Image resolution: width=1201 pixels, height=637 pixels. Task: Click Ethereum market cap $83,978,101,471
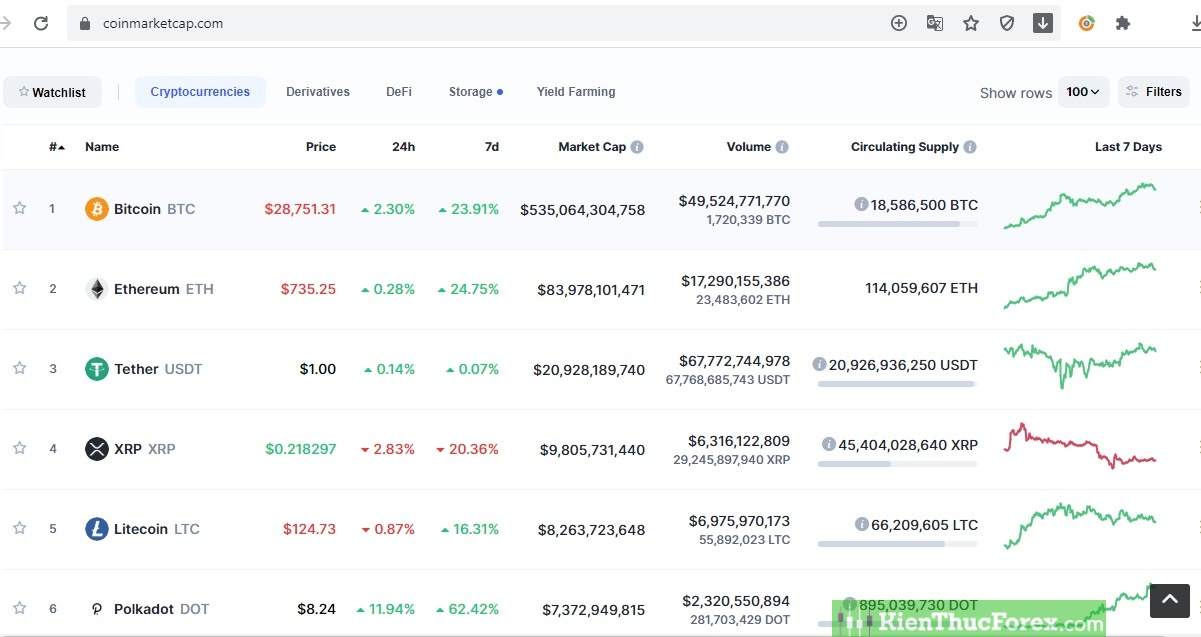pyautogui.click(x=591, y=290)
